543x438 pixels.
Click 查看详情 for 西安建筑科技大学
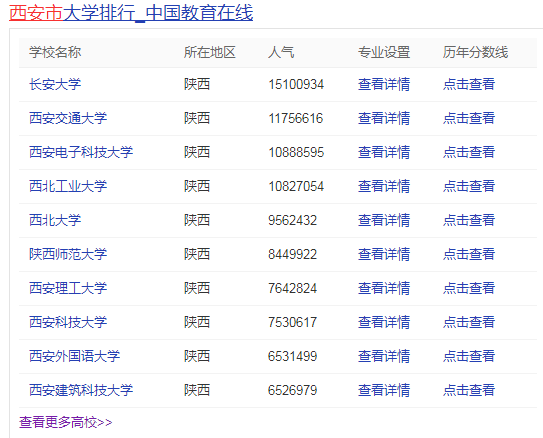(x=384, y=390)
